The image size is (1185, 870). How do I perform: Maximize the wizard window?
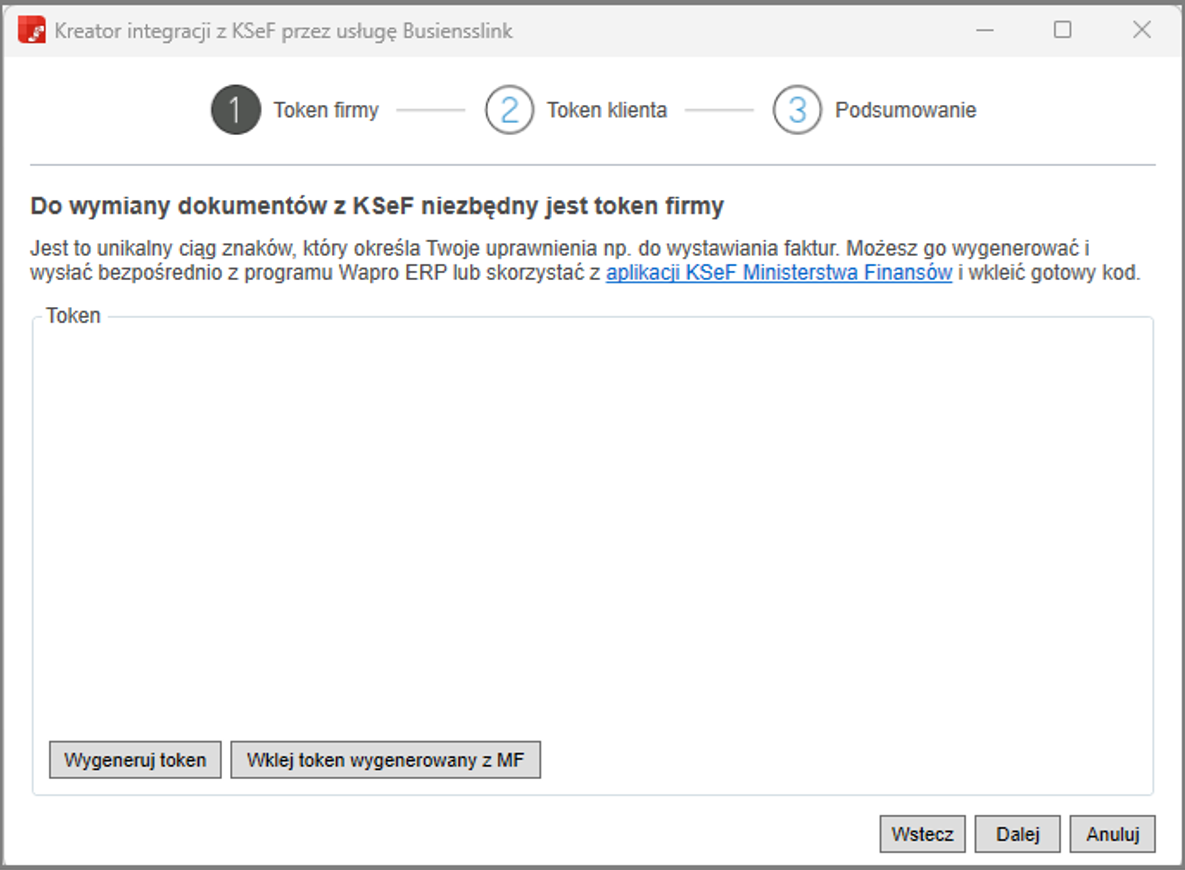1062,30
